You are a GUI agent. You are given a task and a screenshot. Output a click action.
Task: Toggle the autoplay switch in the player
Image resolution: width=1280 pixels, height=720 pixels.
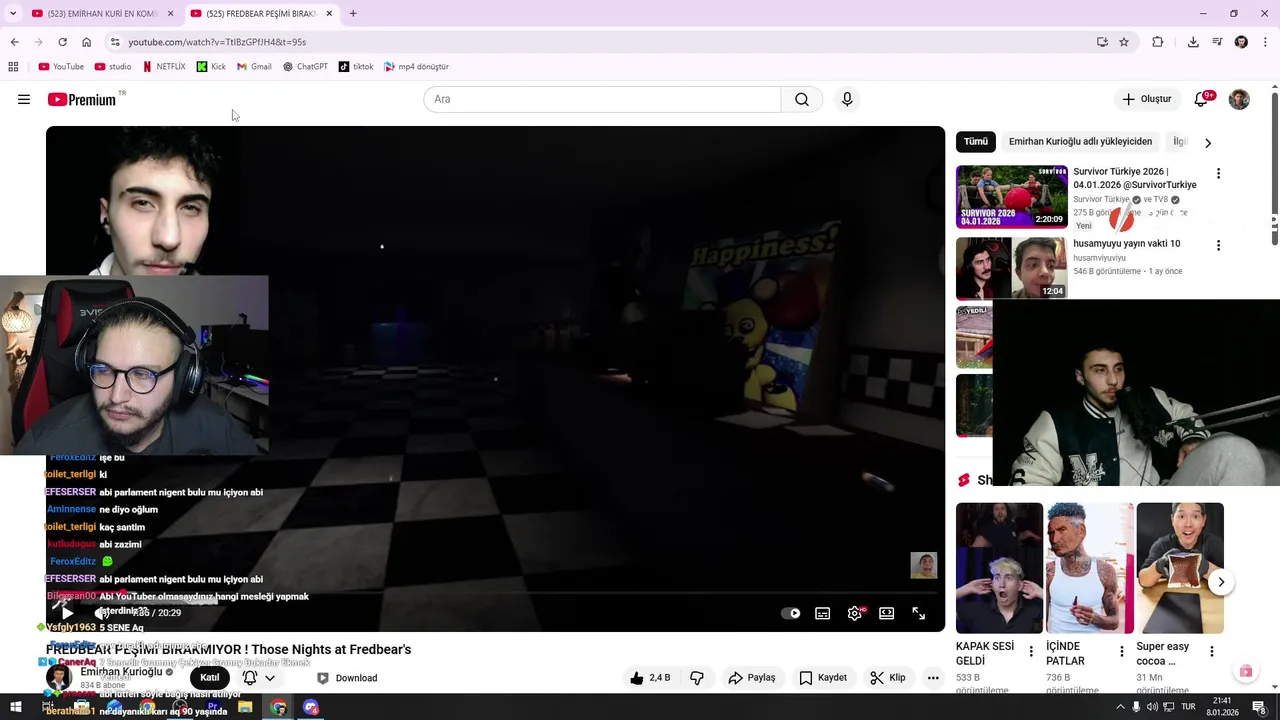click(791, 613)
